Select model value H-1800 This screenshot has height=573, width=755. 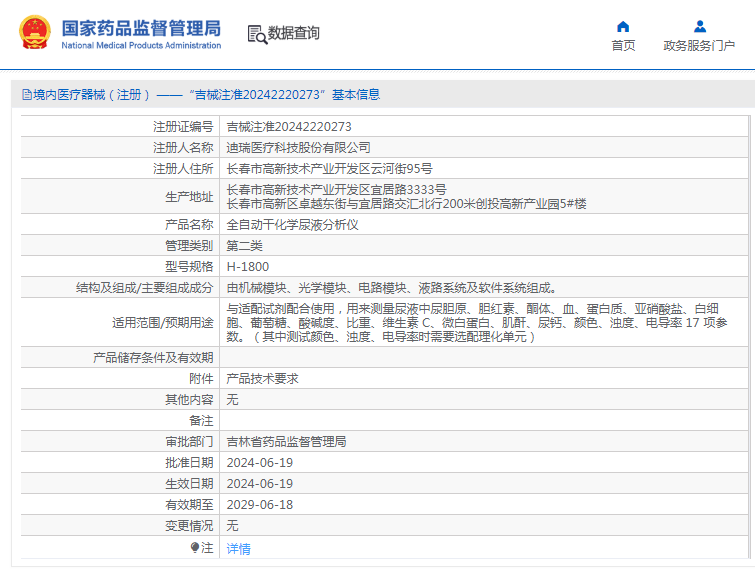(x=247, y=267)
